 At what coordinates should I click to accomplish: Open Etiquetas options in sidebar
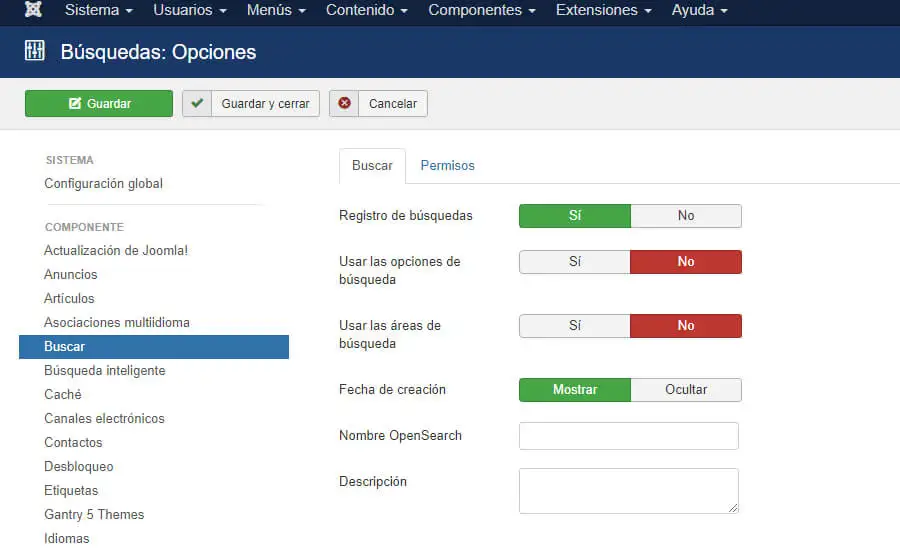[x=71, y=491]
